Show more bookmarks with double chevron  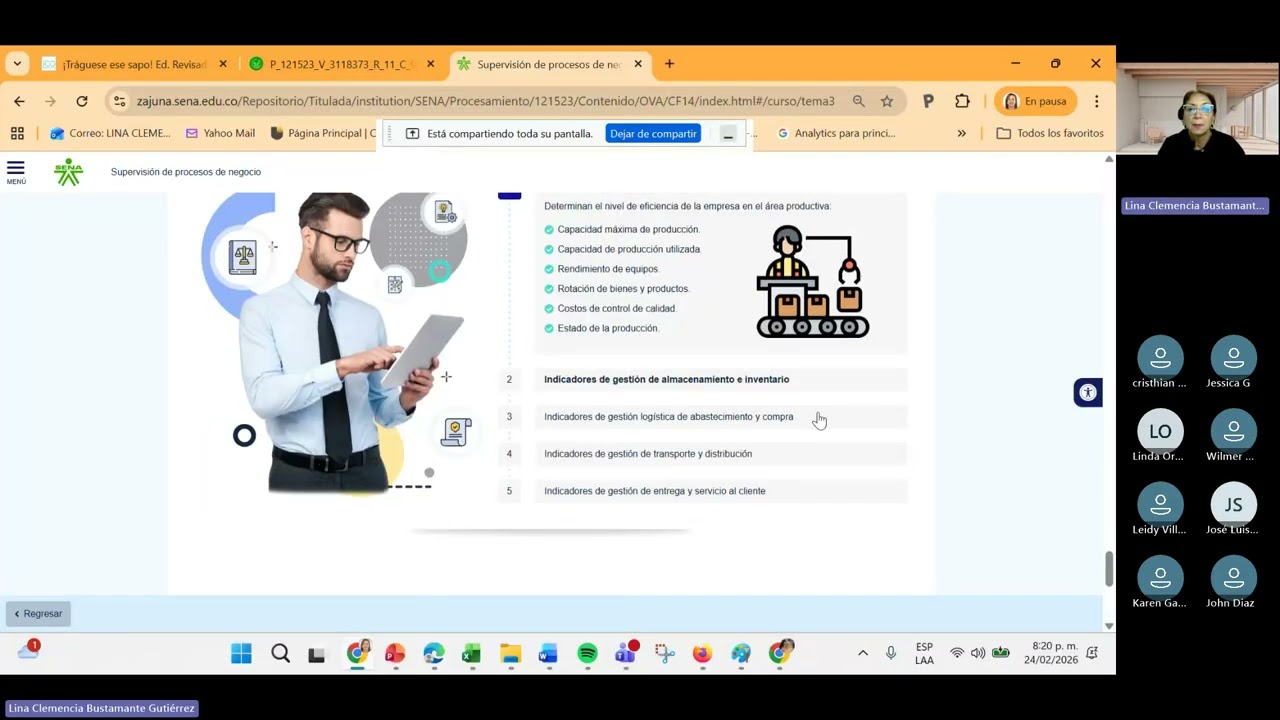point(962,133)
